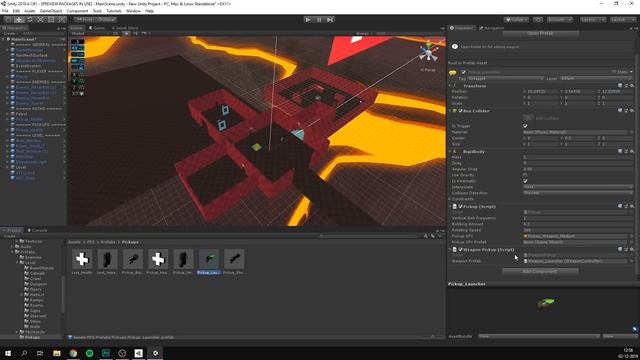Open File Explorer from taskbar
Viewport: 640px width, 360px height.
click(x=57, y=353)
